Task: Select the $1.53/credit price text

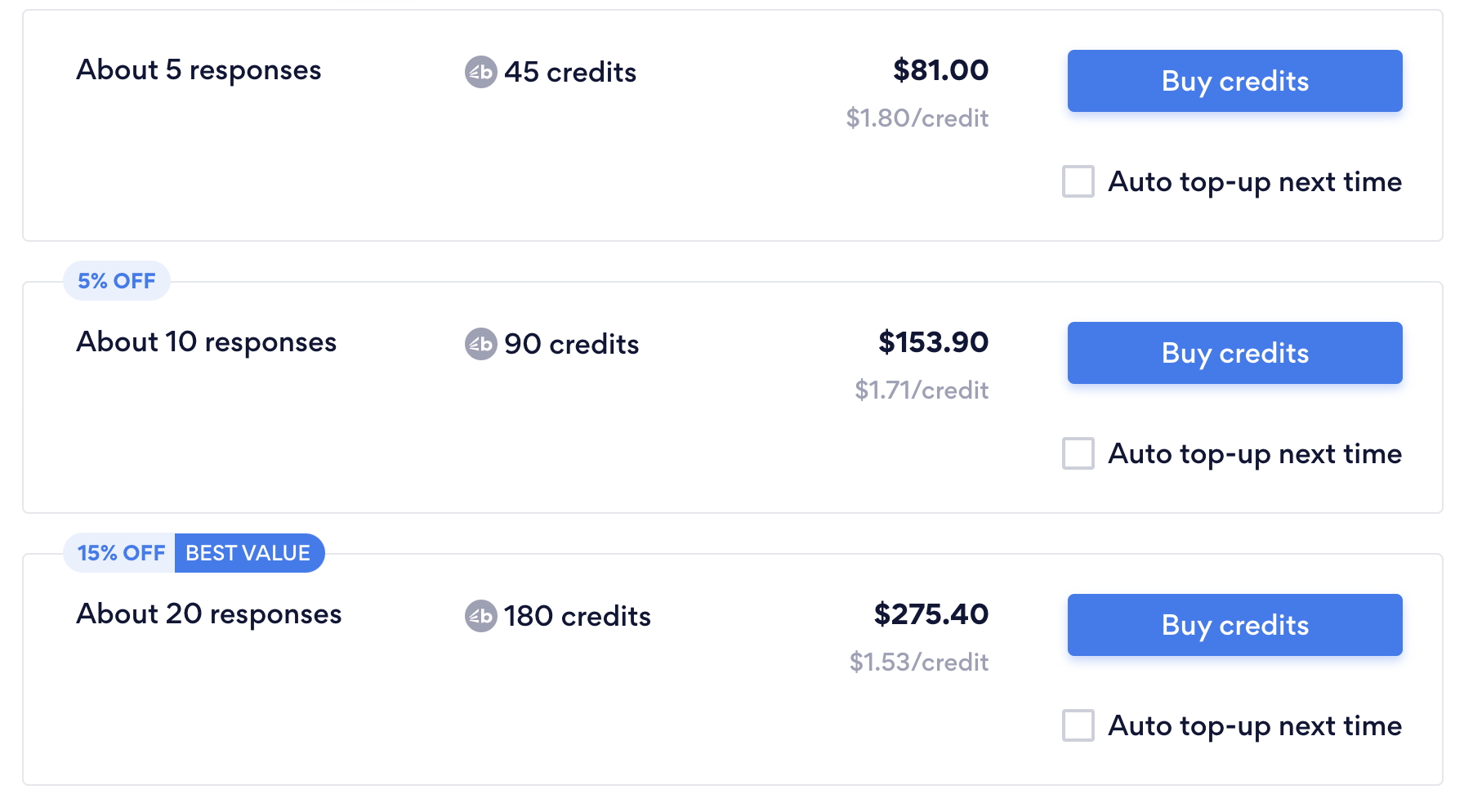Action: 918,663
